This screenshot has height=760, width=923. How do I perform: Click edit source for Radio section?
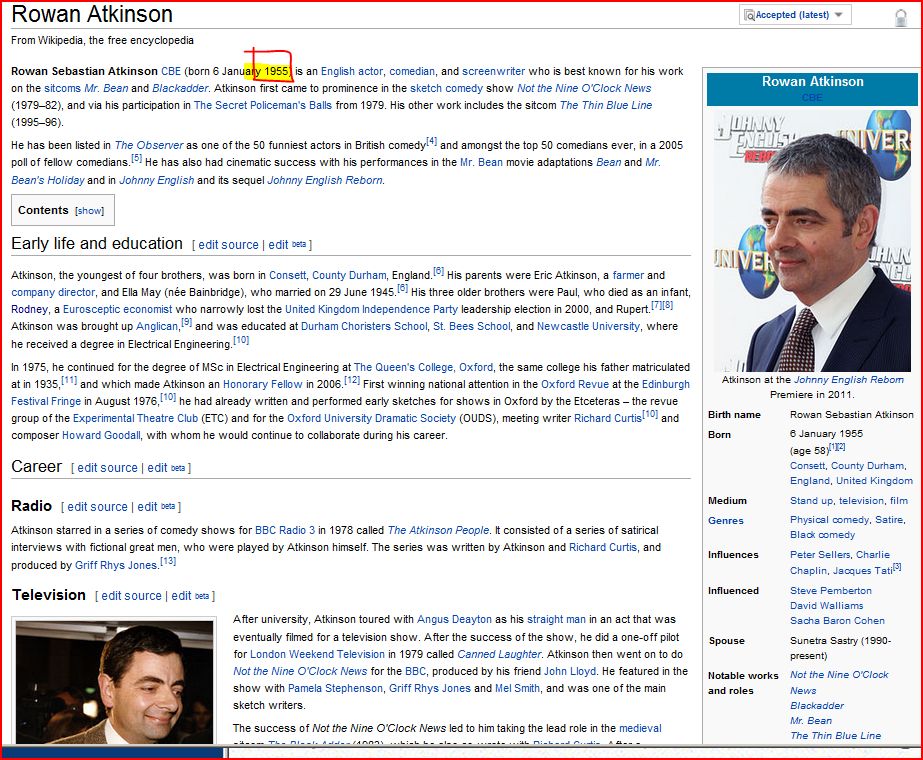pos(97,507)
